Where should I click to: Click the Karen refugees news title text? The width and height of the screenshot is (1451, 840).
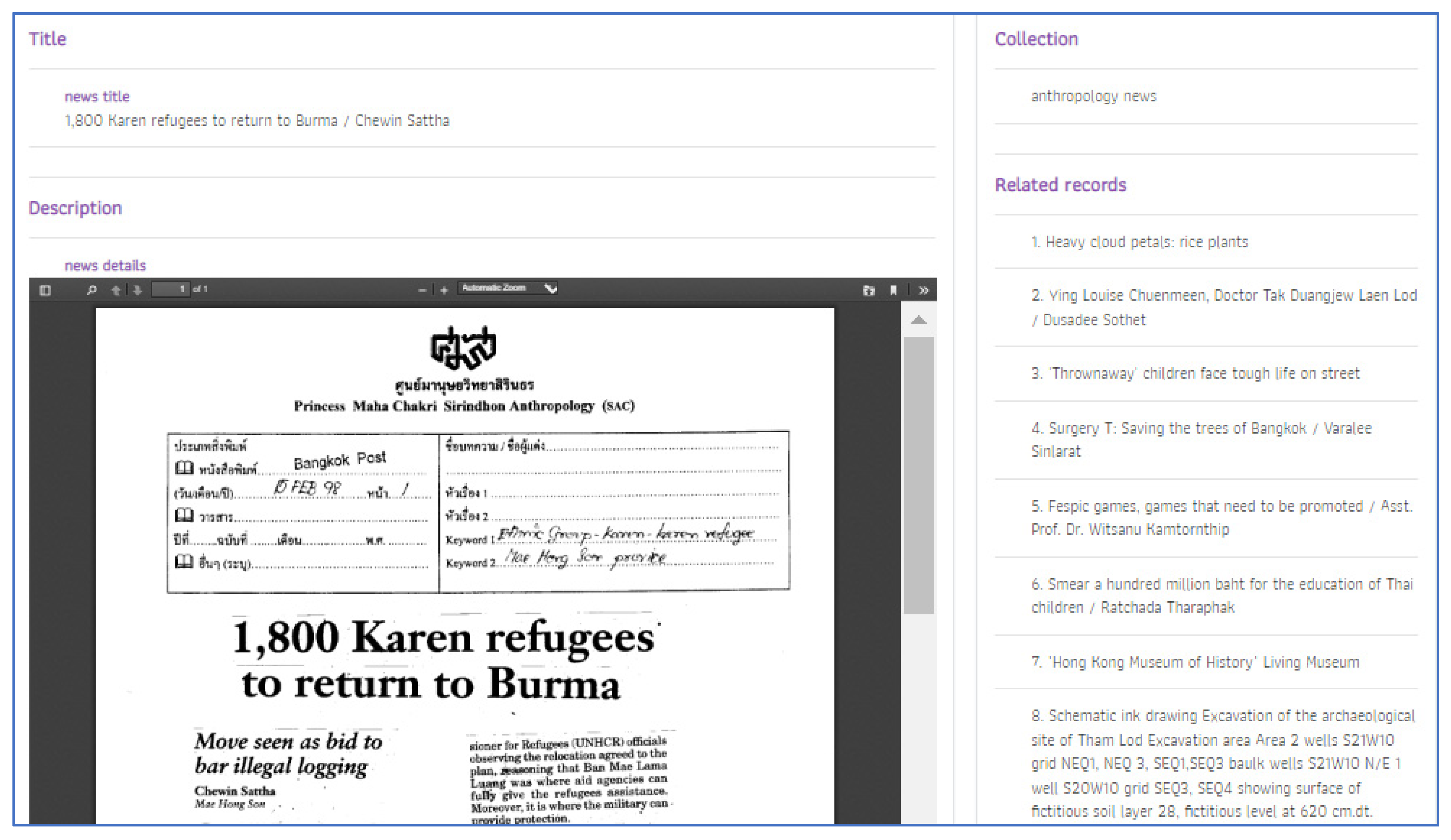[x=257, y=121]
